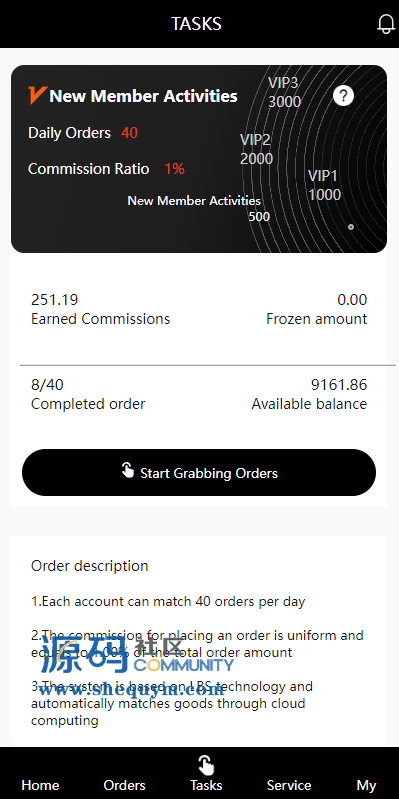The image size is (399, 799).
Task: Open the question mark help icon
Action: click(x=343, y=95)
